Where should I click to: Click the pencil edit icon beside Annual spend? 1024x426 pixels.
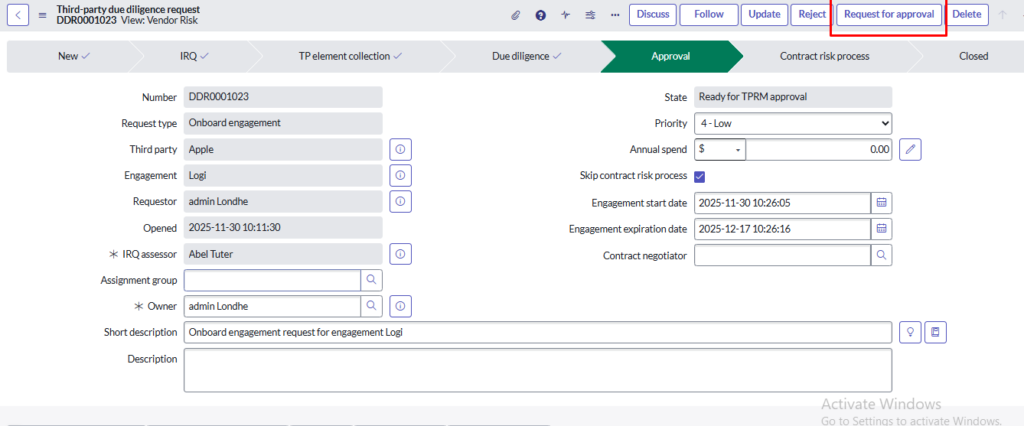[x=909, y=149]
